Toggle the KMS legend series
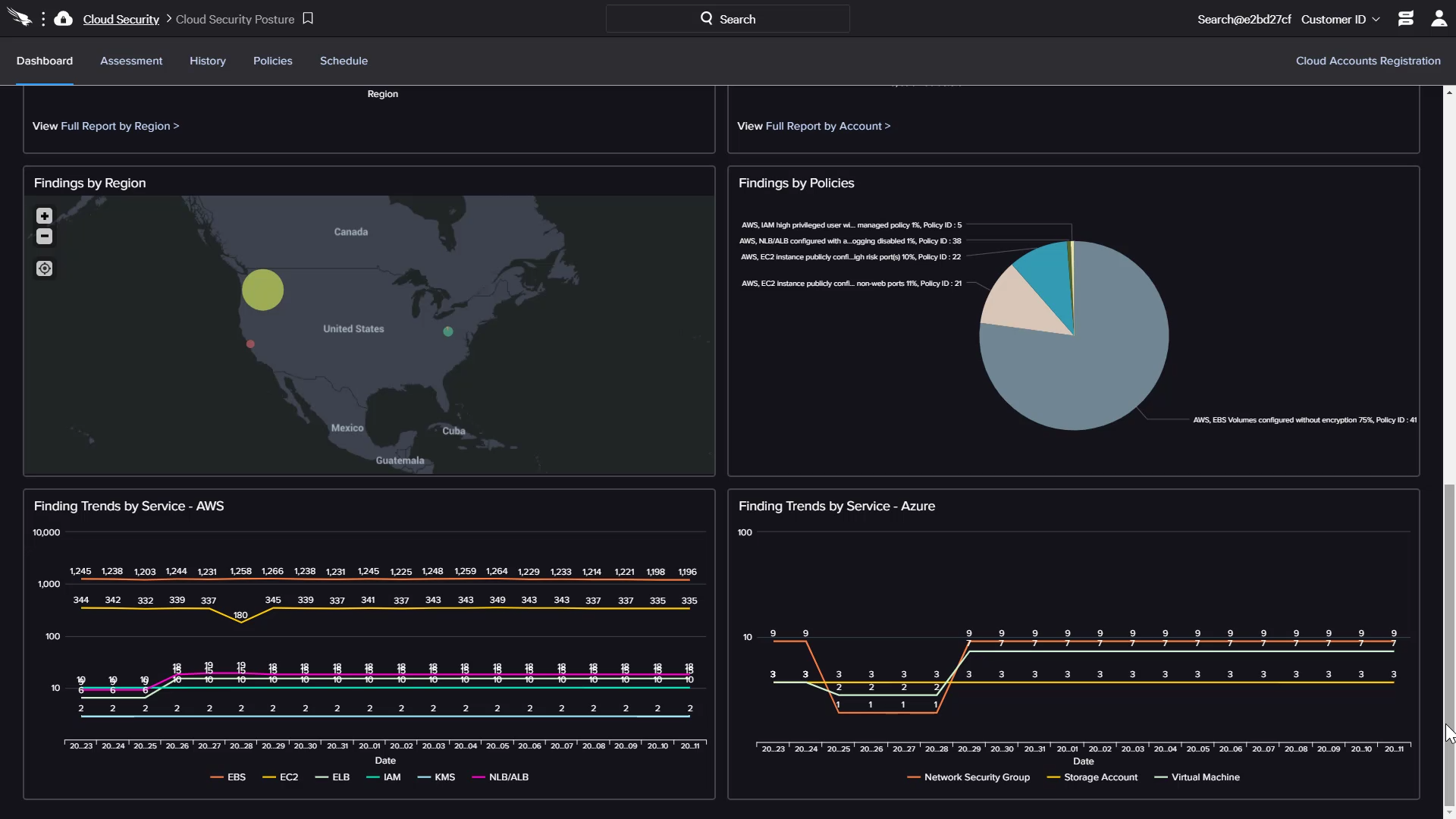1456x819 pixels. (437, 777)
